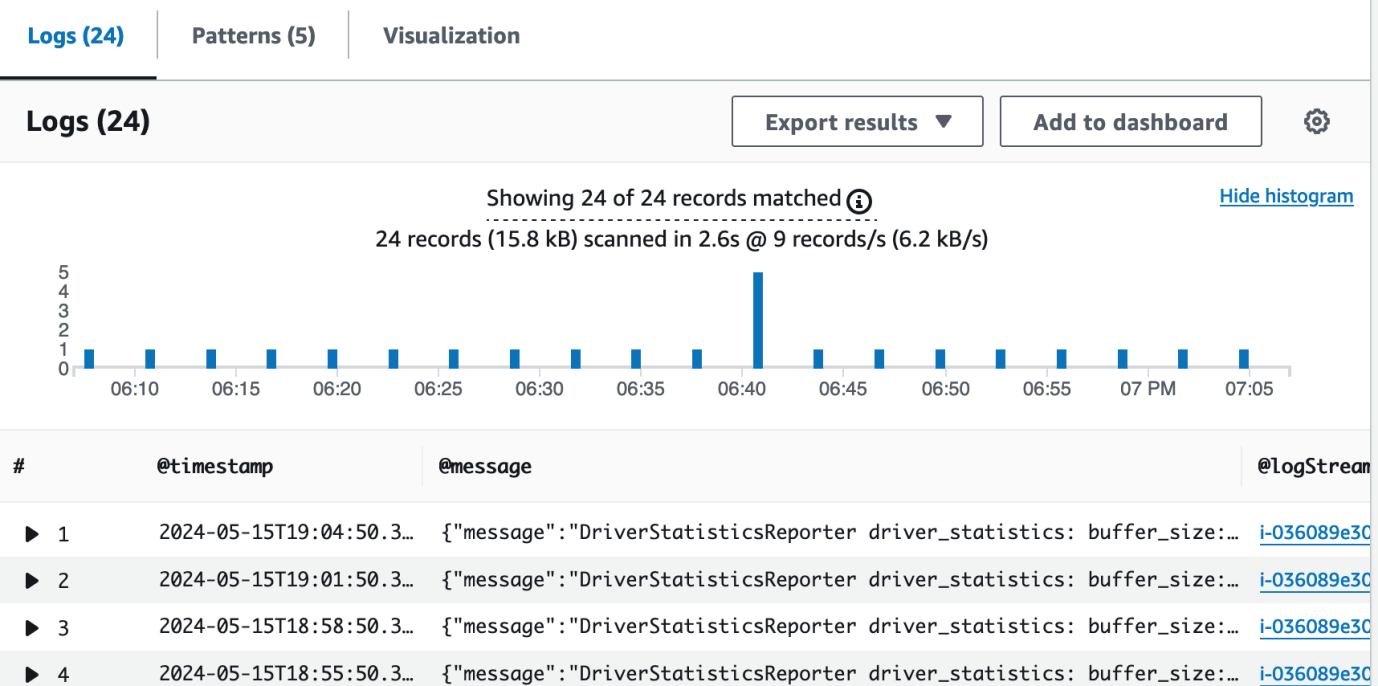The image size is (1378, 686).
Task: Click the info icon next to records matched
Action: point(858,200)
